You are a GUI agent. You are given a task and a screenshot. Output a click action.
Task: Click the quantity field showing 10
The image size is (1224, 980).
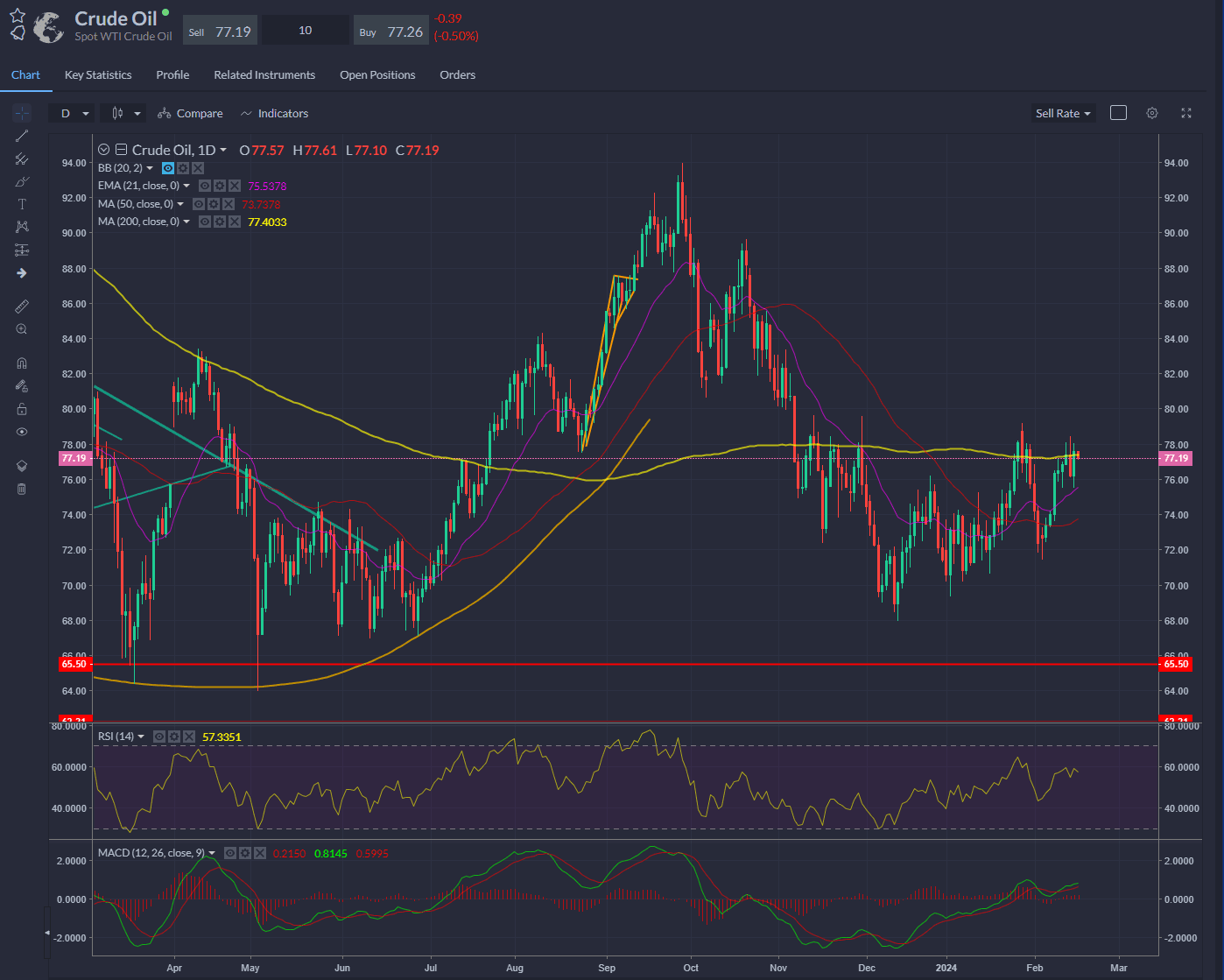coord(306,29)
